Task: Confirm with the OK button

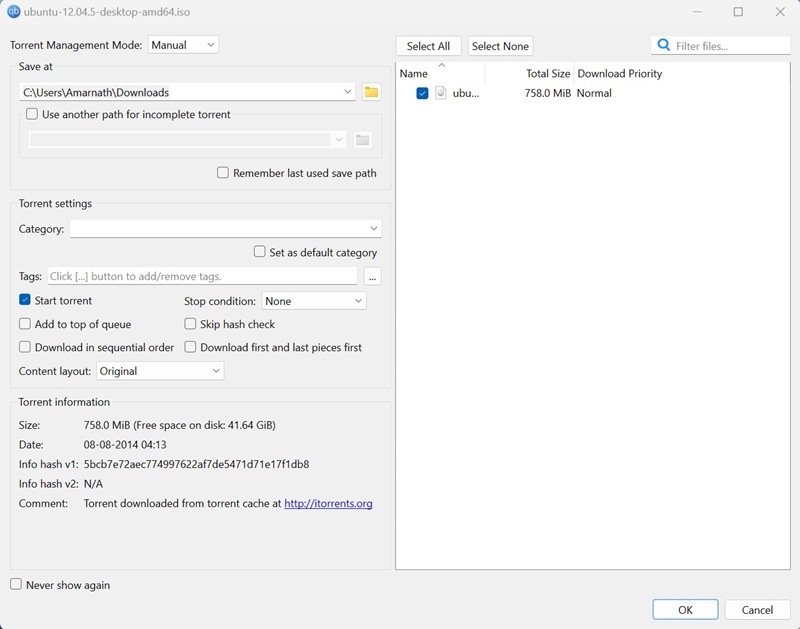Action: tap(685, 610)
